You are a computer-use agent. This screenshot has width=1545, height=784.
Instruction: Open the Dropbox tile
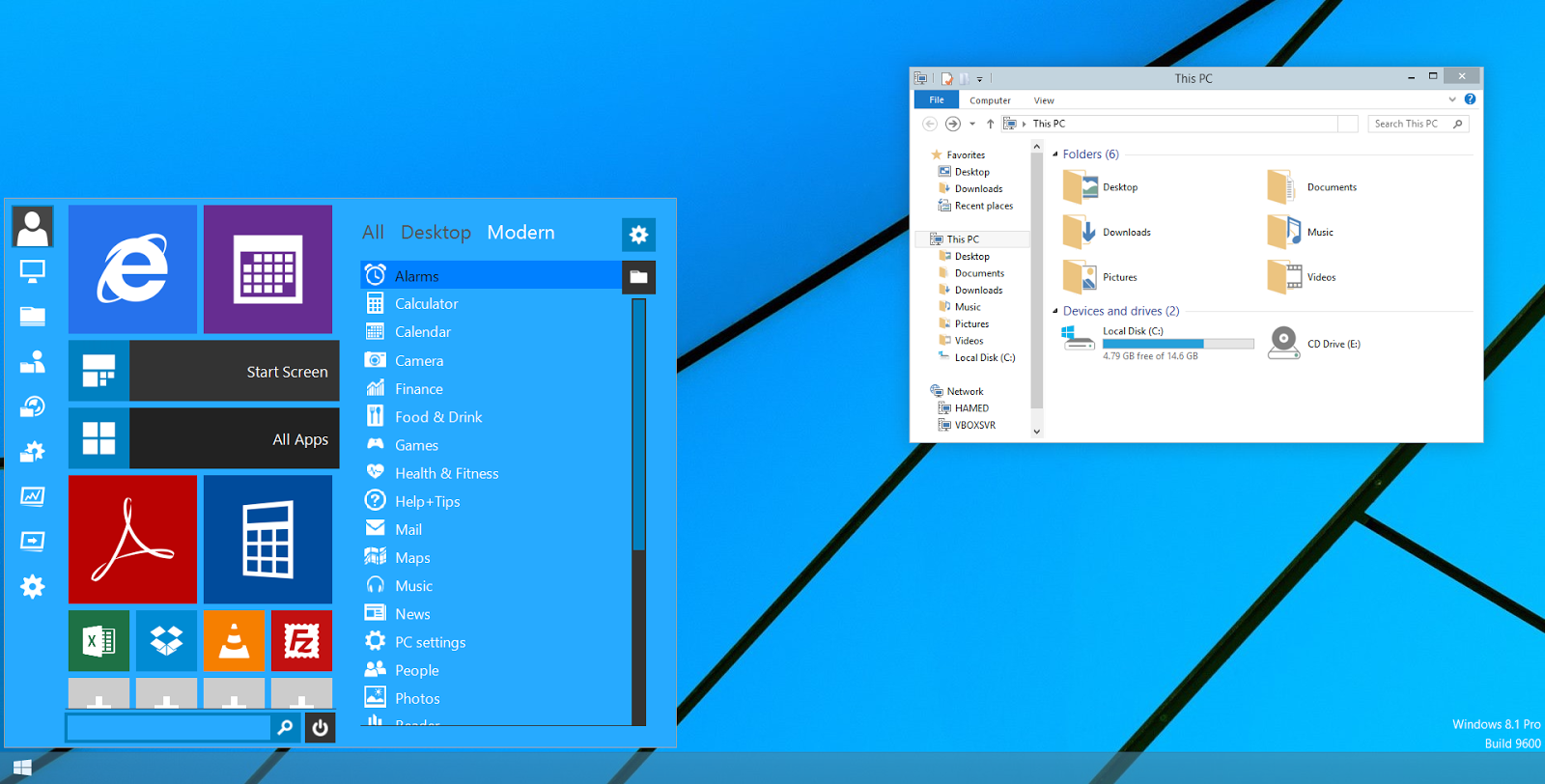tap(166, 640)
